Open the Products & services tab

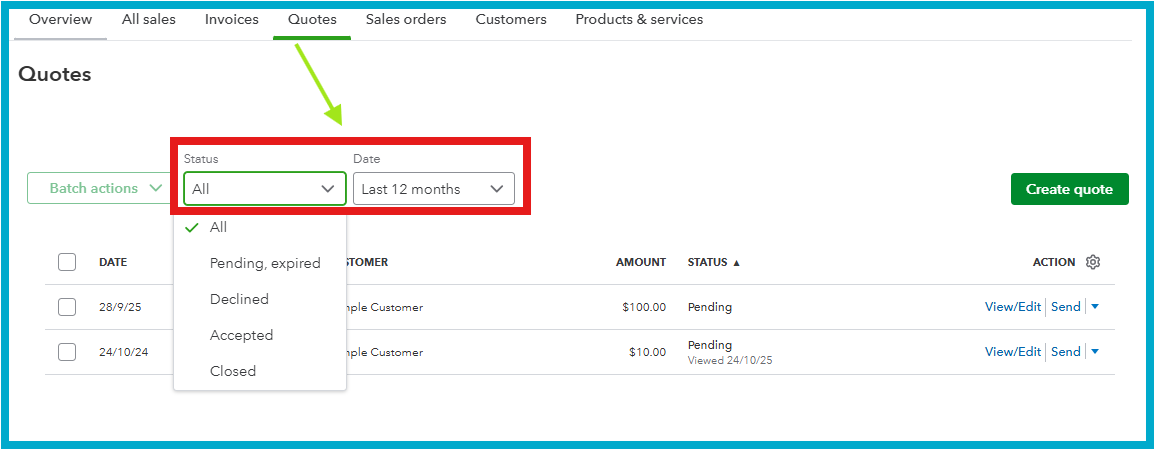[639, 19]
